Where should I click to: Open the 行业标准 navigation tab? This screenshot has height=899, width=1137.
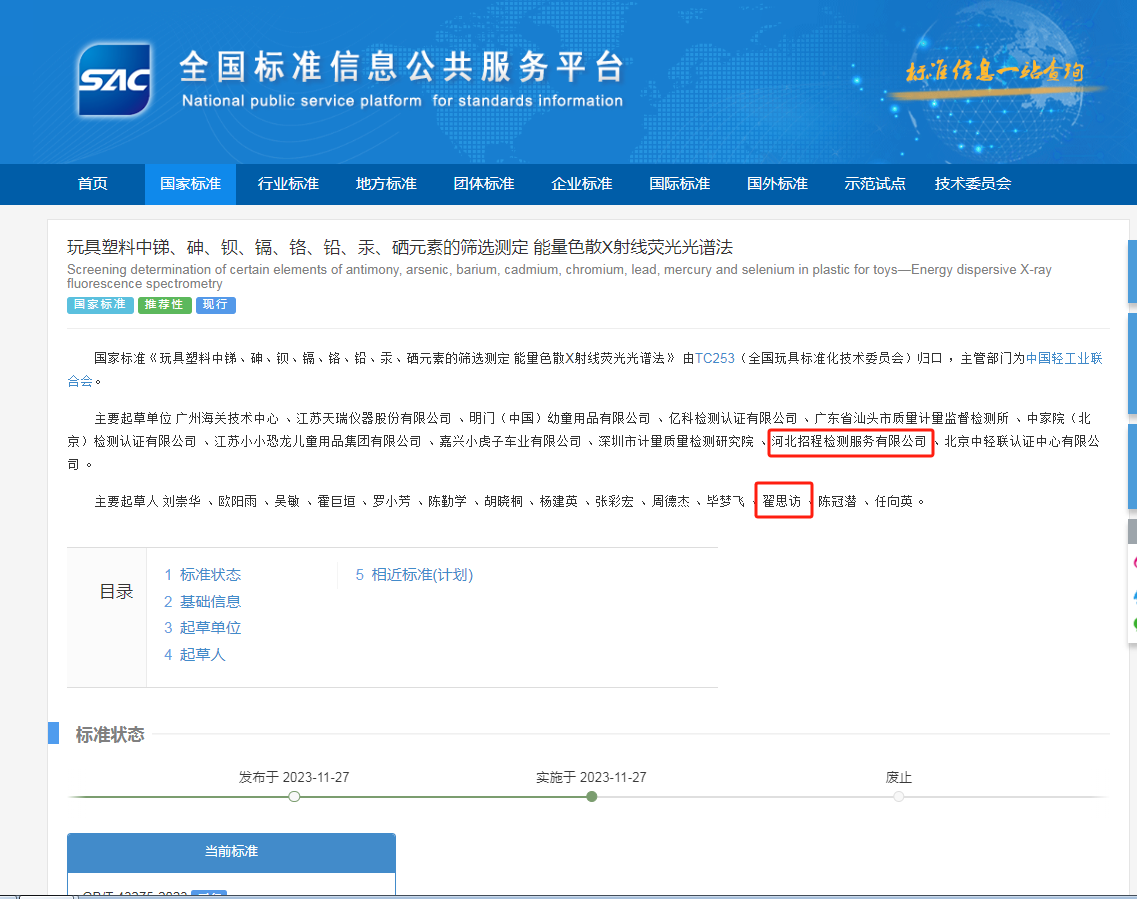(288, 184)
